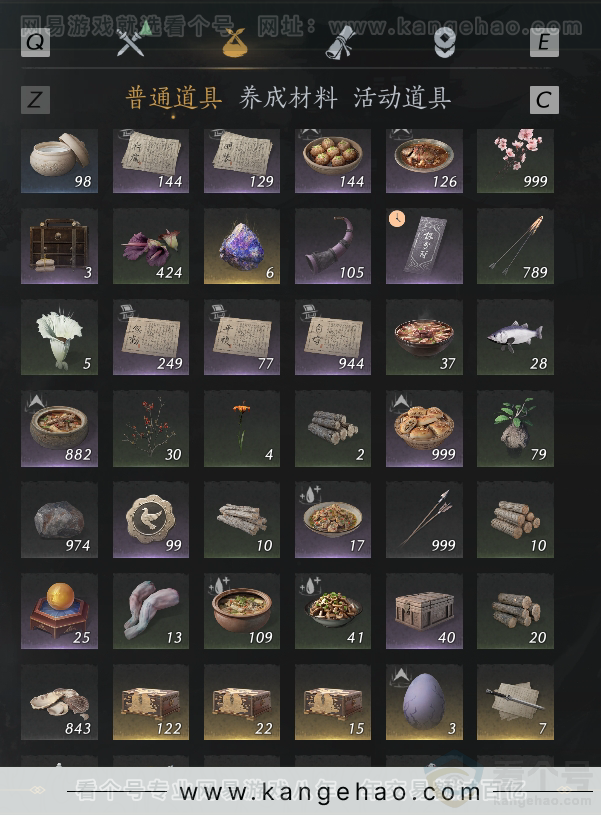The image size is (601, 816).
Task: Switch to the 活动道具 tab
Action: (x=402, y=98)
